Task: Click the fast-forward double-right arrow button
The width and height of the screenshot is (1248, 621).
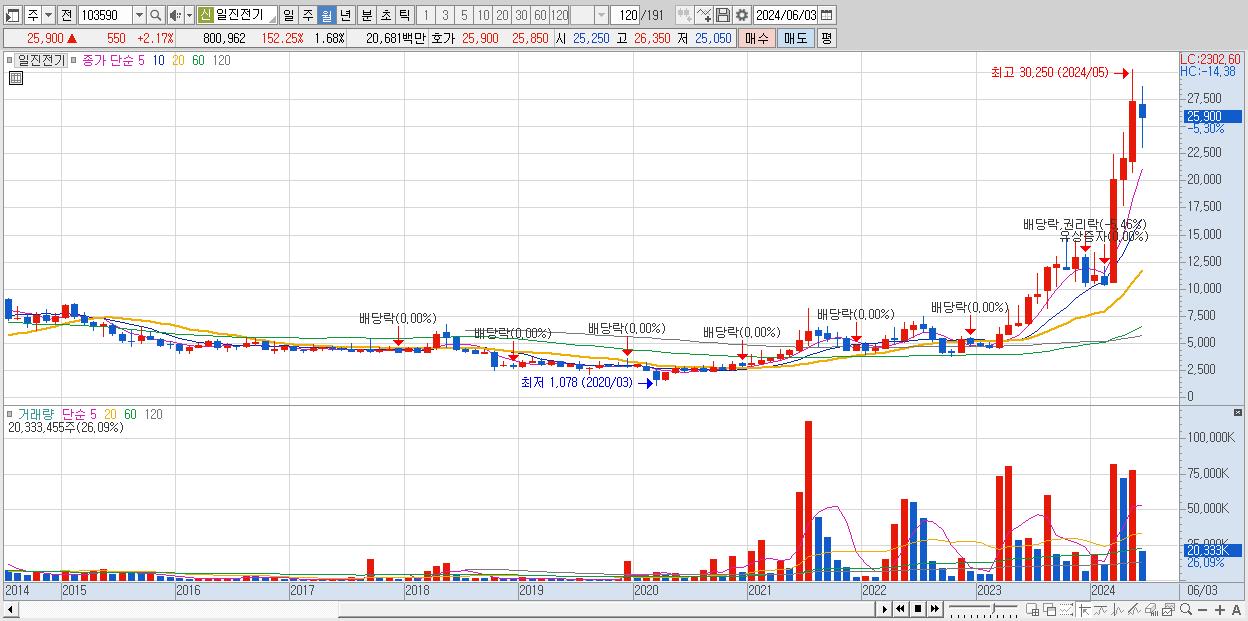Action: coord(934,609)
